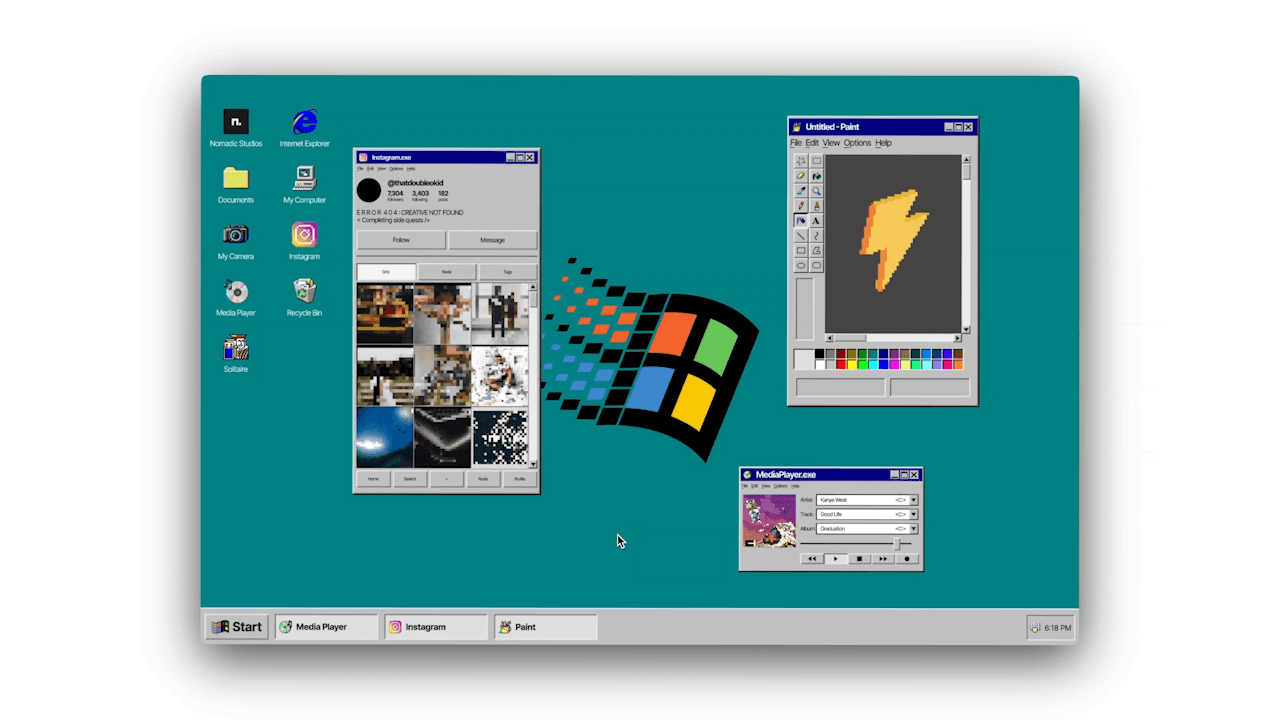Expand the Artist dropdown in MediaPlayer
The image size is (1280, 720).
(914, 500)
